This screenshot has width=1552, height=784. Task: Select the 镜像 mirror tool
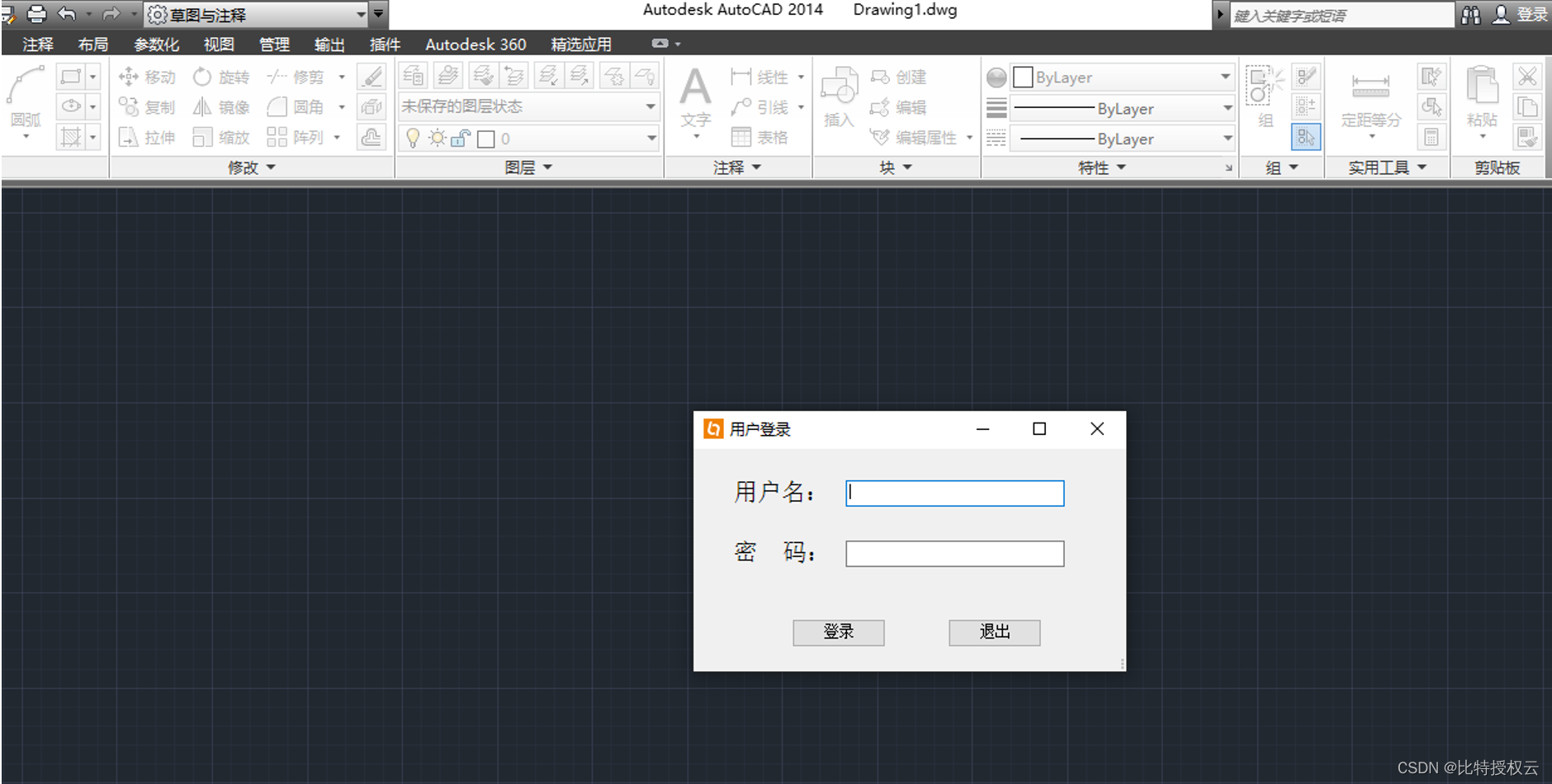[x=220, y=106]
